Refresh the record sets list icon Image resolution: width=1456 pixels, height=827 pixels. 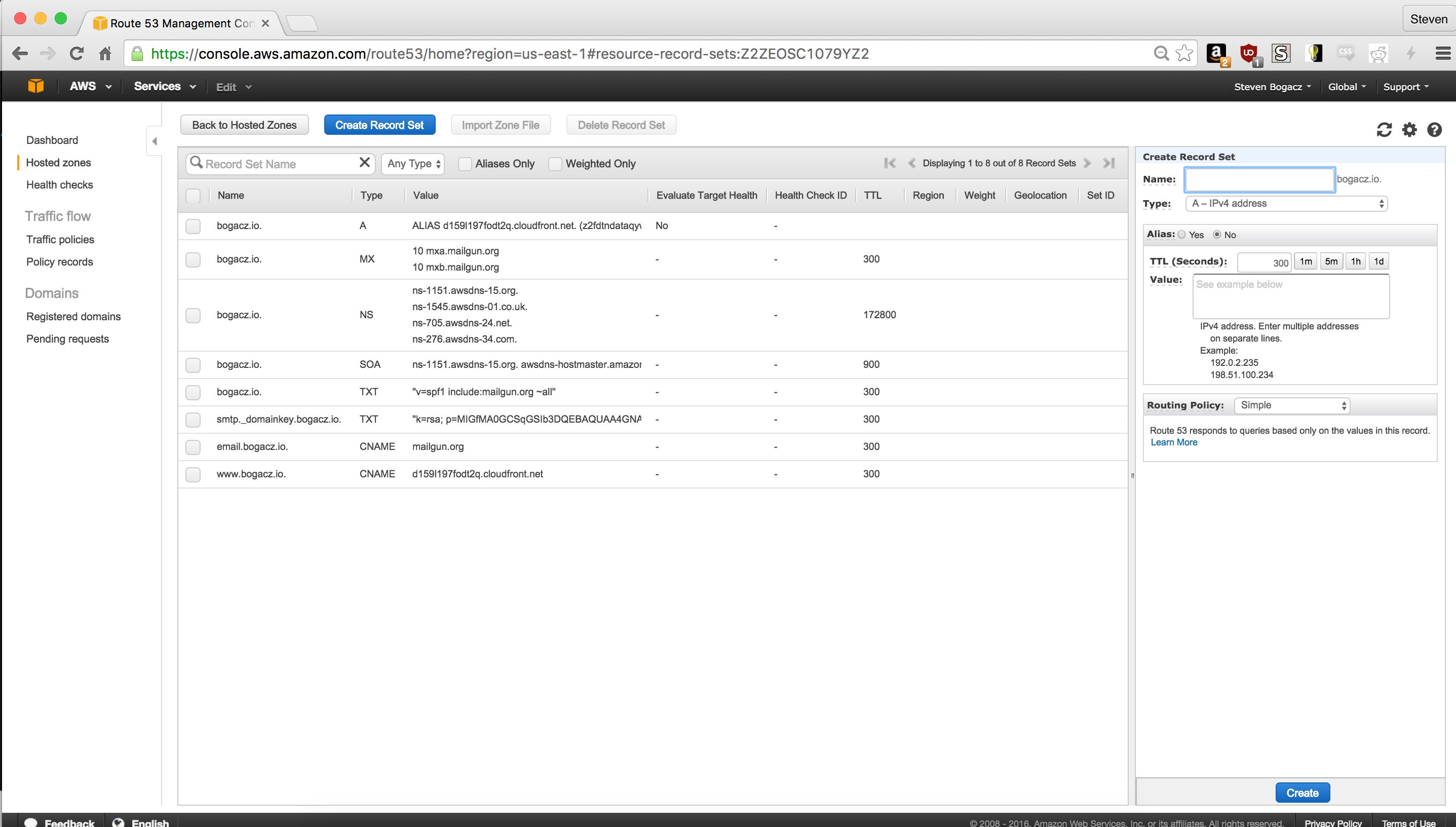[1384, 130]
